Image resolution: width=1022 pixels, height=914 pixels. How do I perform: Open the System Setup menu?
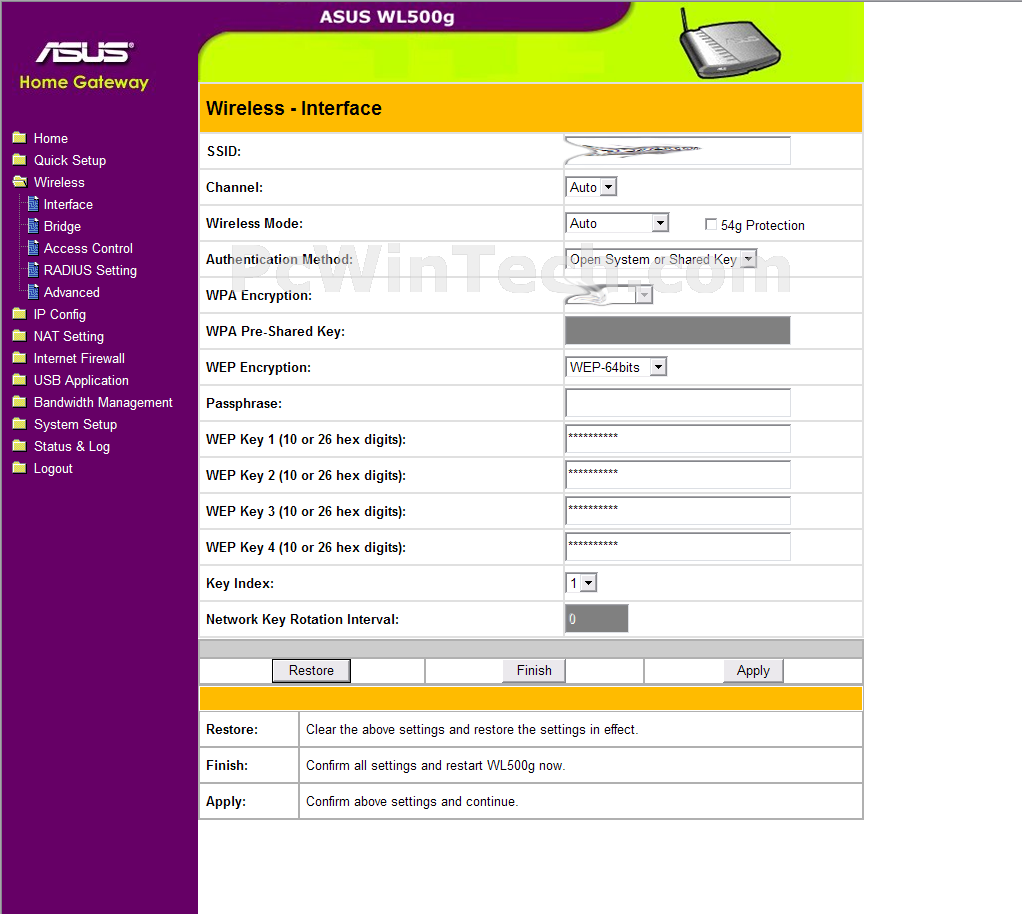pyautogui.click(x=76, y=424)
